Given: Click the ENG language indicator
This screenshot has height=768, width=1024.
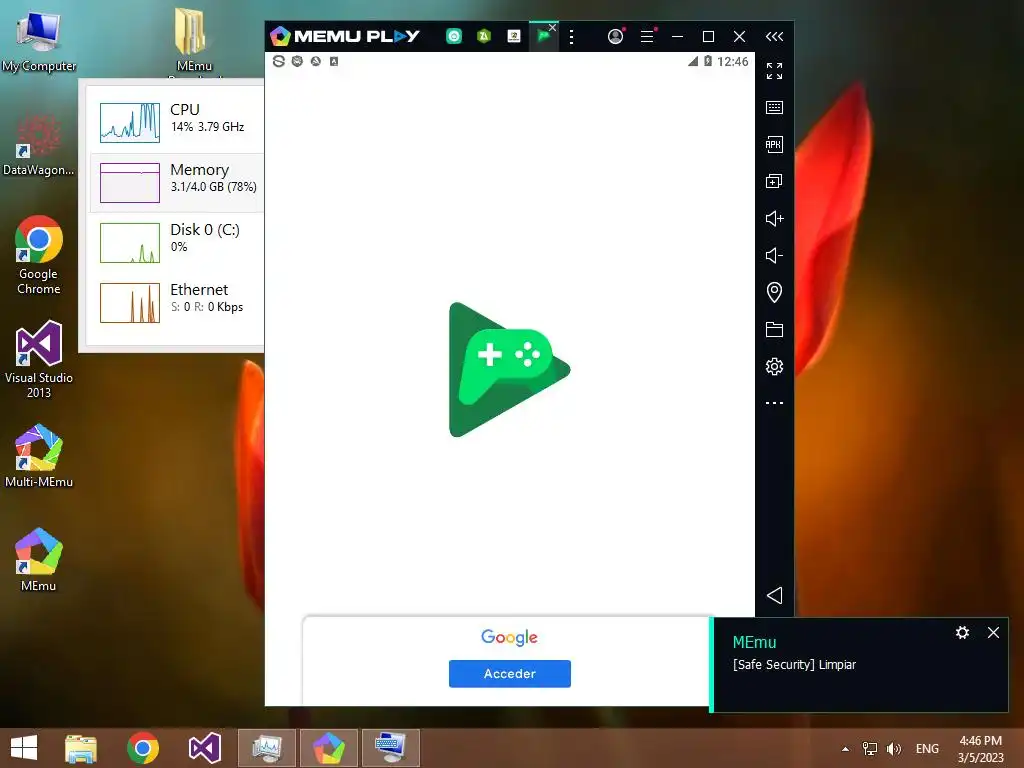Looking at the screenshot, I should coord(927,749).
